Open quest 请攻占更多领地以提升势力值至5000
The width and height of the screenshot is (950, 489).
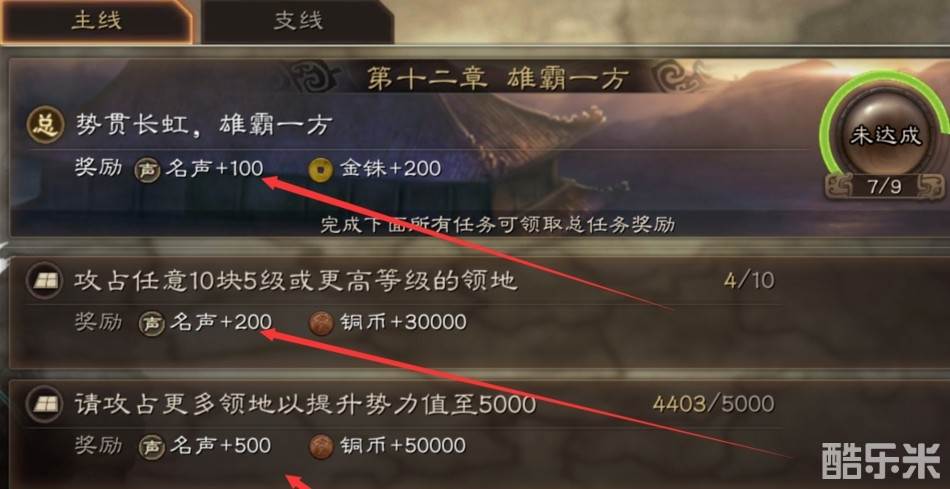(x=305, y=405)
